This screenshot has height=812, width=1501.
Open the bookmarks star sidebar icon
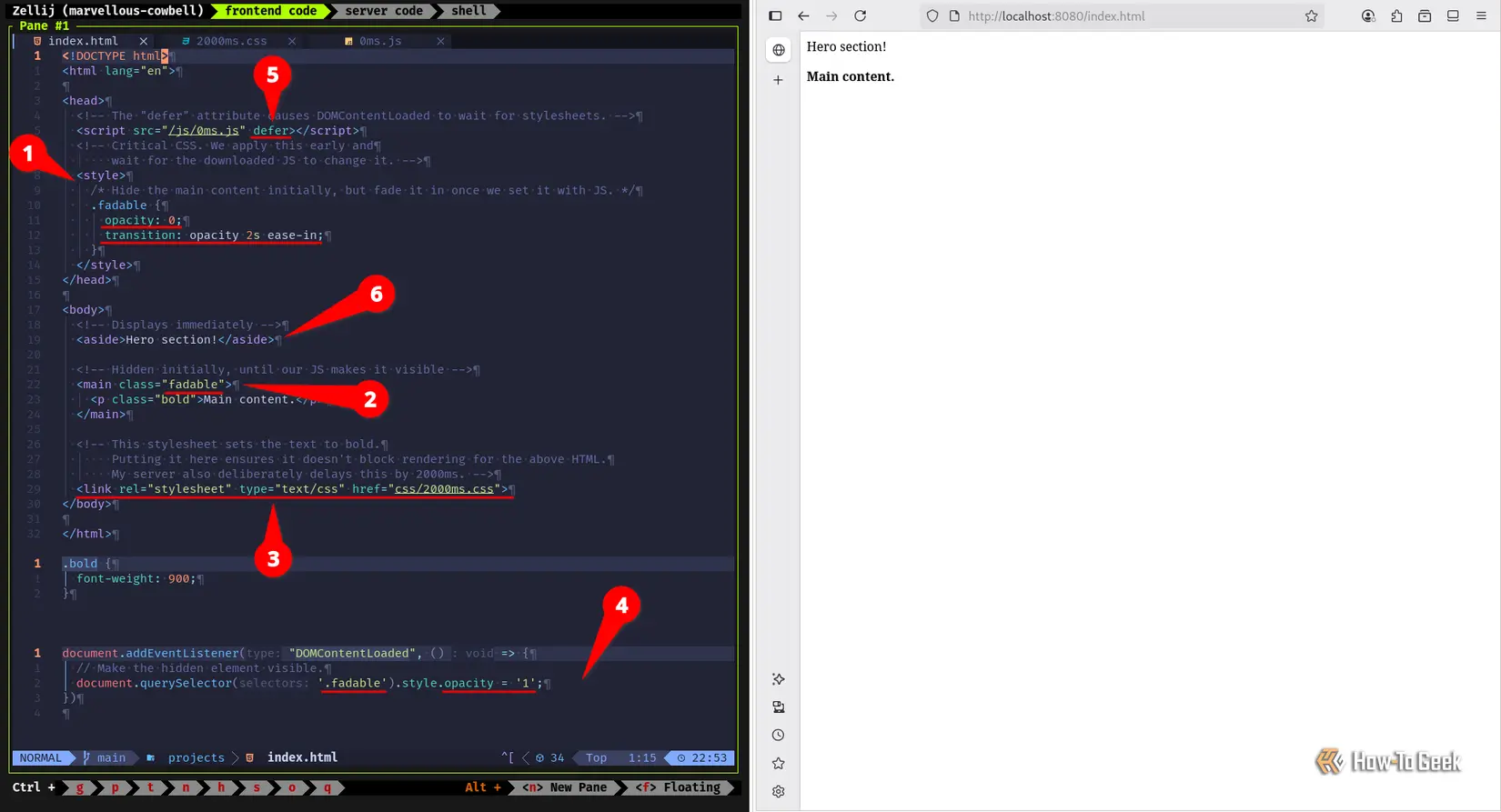(779, 764)
